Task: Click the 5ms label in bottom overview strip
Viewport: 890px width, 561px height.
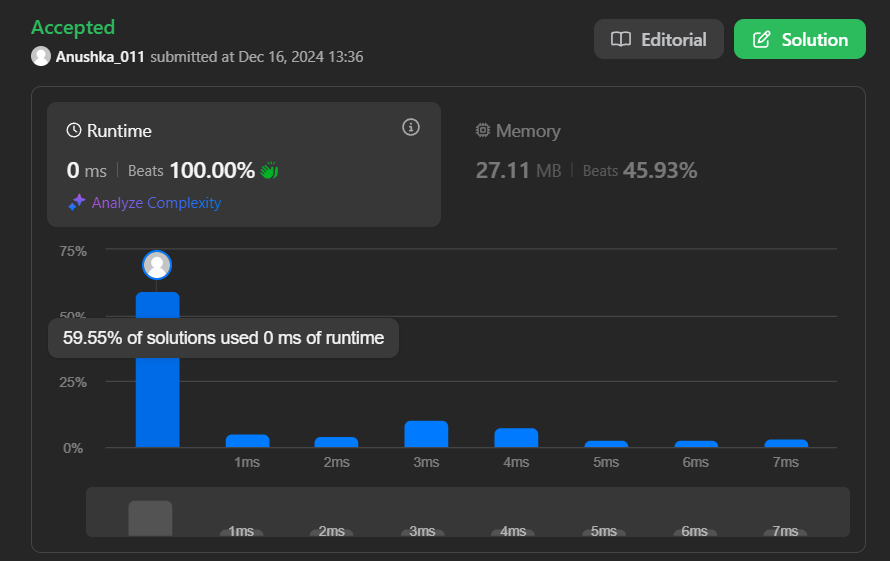Action: coord(604,531)
